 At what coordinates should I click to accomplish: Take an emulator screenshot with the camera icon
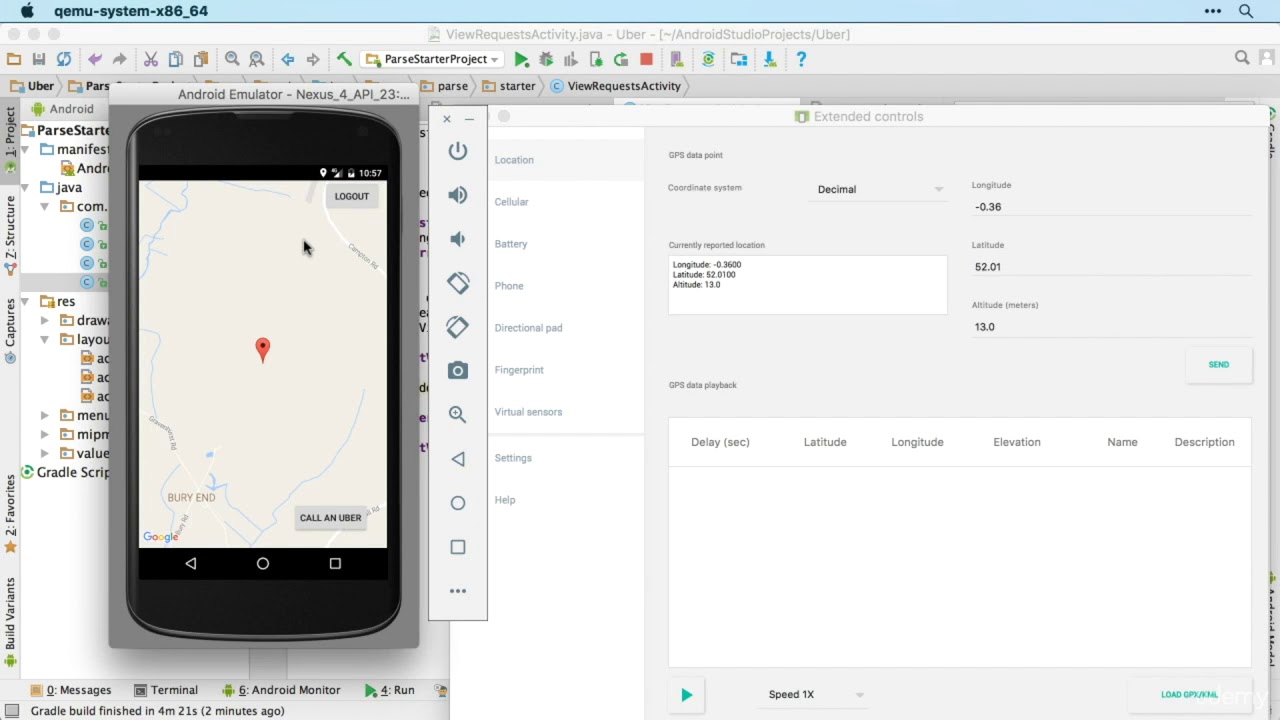[457, 370]
